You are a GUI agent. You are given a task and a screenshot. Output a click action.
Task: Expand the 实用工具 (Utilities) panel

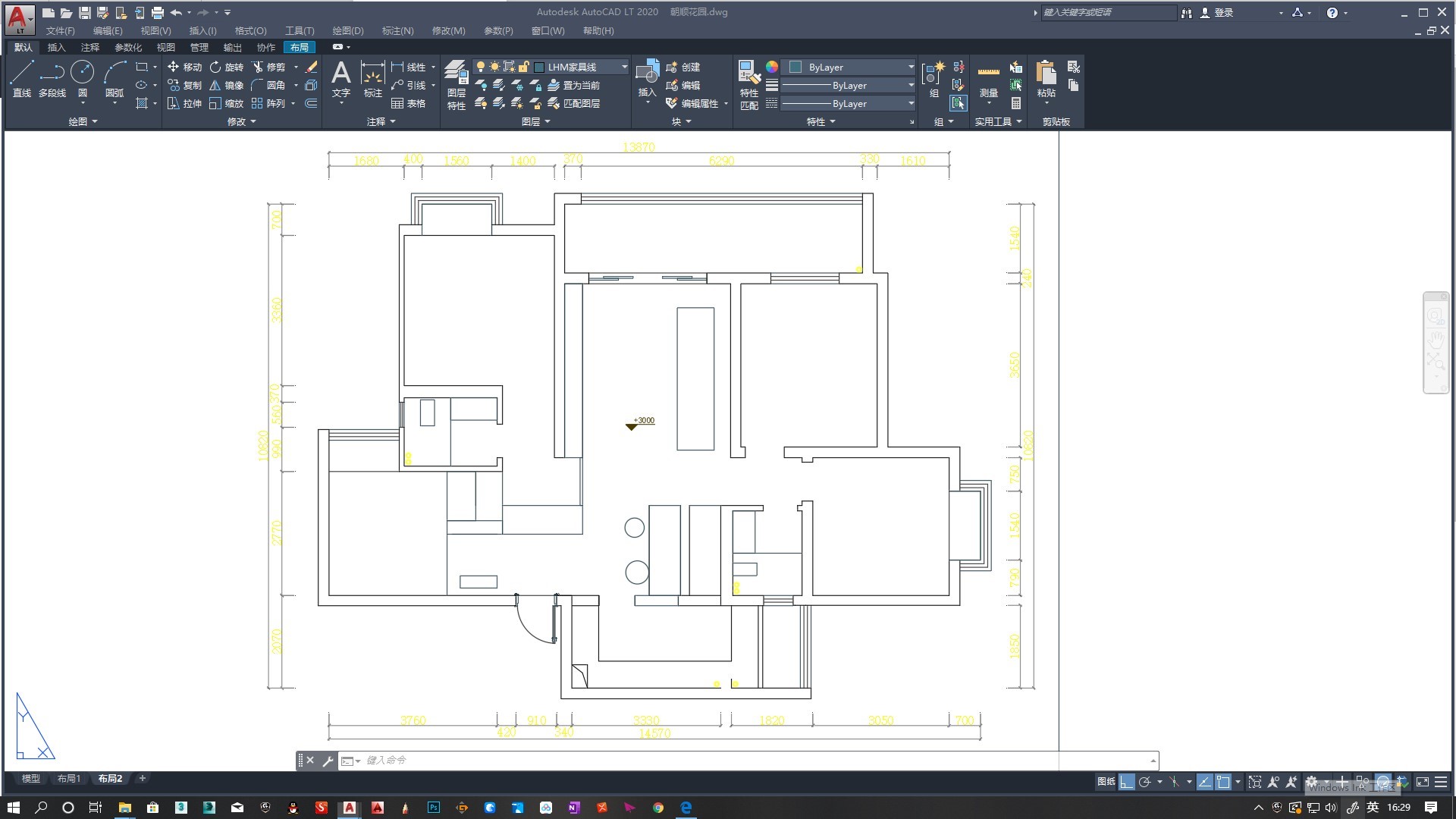(998, 121)
